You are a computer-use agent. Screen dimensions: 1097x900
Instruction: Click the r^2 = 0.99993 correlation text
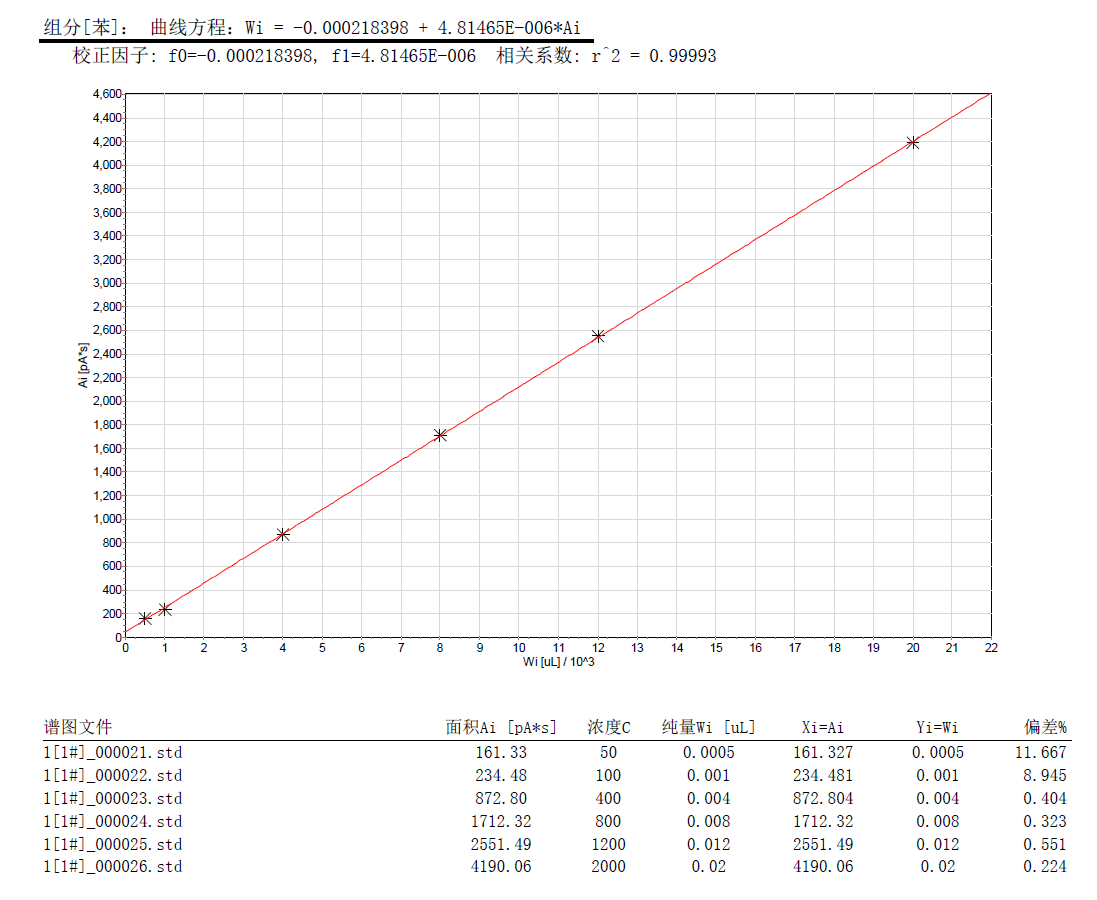pyautogui.click(x=654, y=57)
